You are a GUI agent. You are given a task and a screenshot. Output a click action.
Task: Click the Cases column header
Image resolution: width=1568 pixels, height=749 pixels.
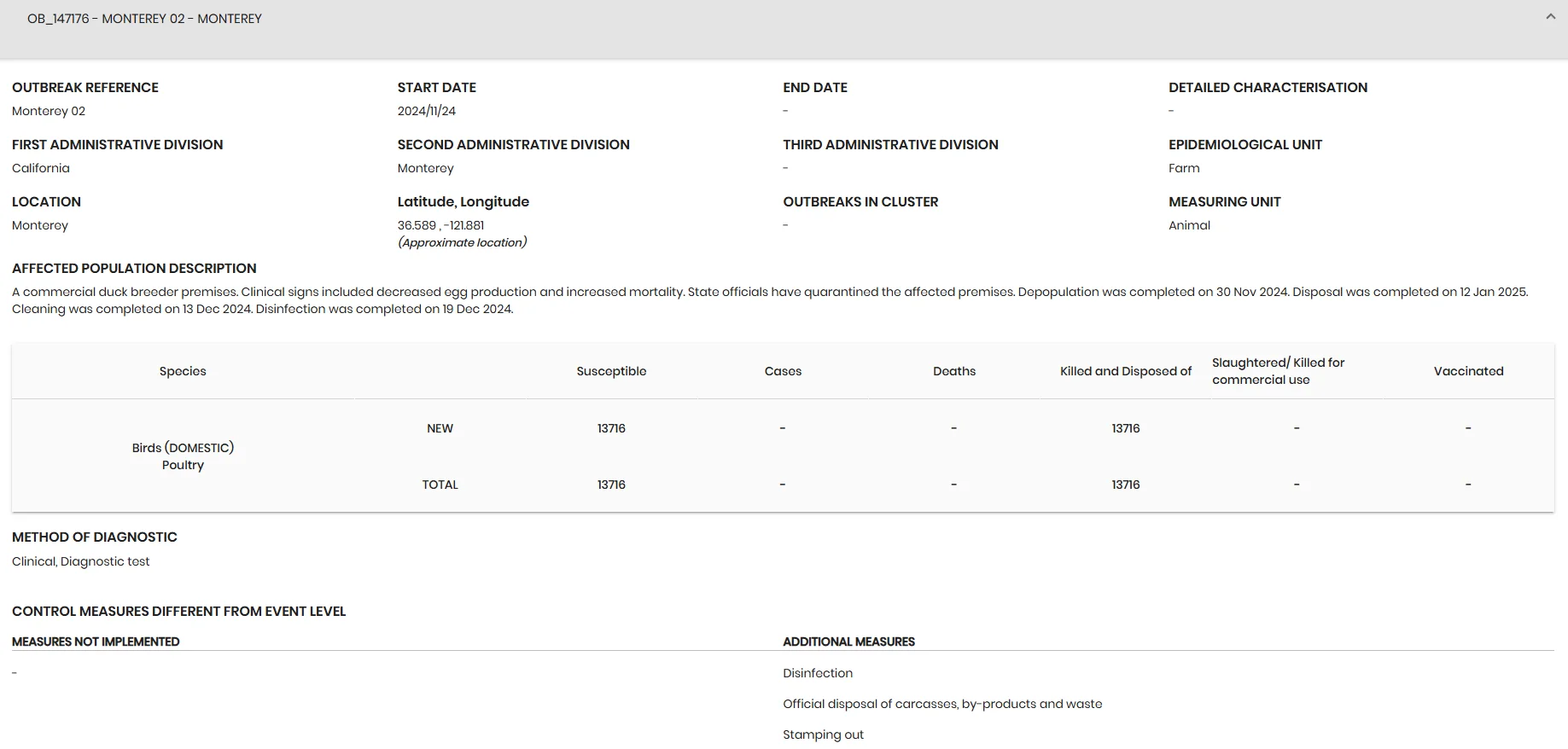(x=783, y=371)
